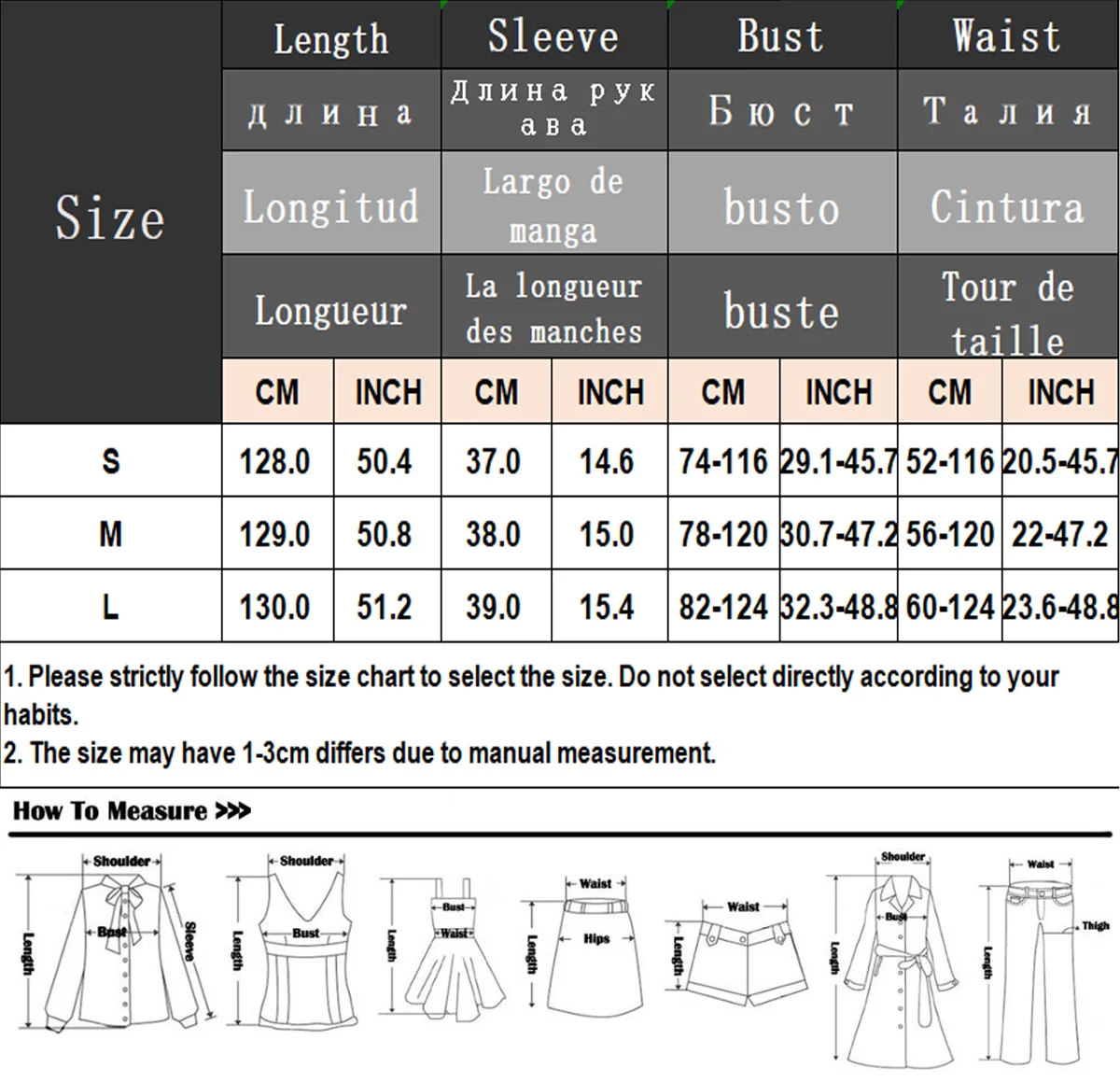Image resolution: width=1120 pixels, height=1082 pixels.
Task: Click the size S row label
Action: tap(110, 460)
